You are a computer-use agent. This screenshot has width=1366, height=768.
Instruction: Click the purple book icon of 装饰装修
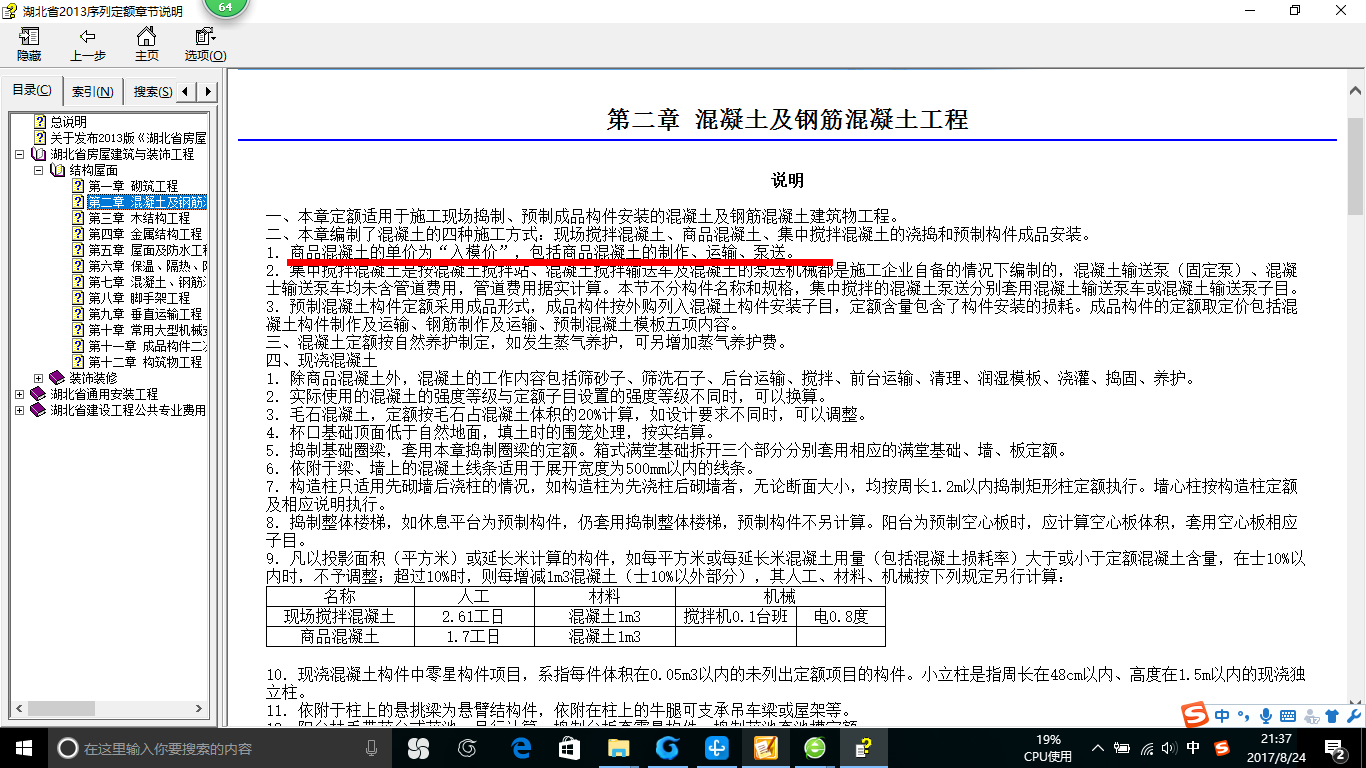point(58,378)
